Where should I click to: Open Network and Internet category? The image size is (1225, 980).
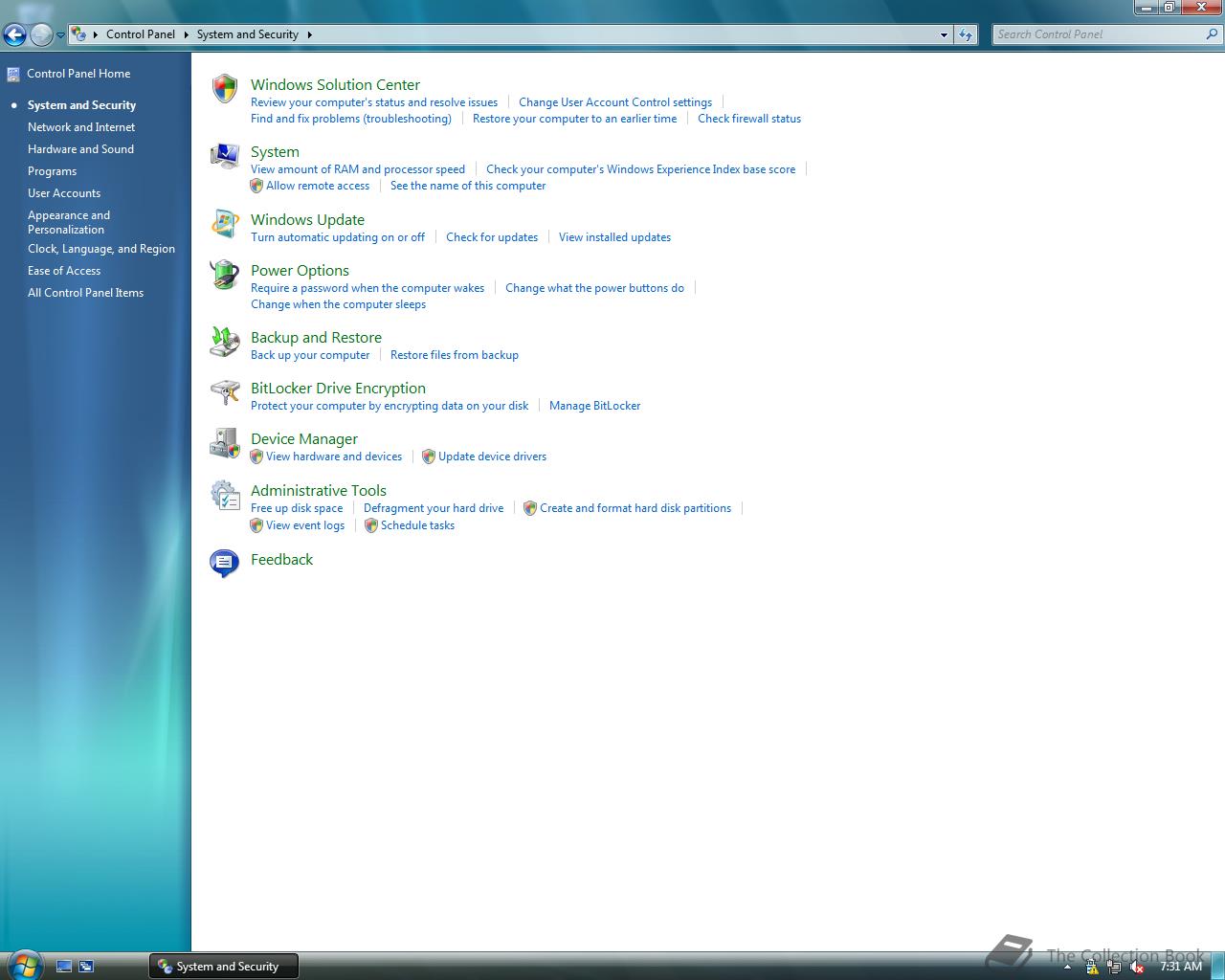coord(81,127)
